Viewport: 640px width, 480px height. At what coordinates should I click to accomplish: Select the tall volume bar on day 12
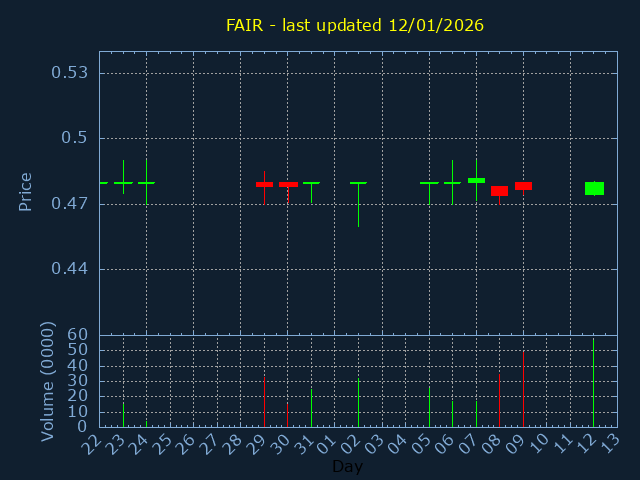[593, 385]
